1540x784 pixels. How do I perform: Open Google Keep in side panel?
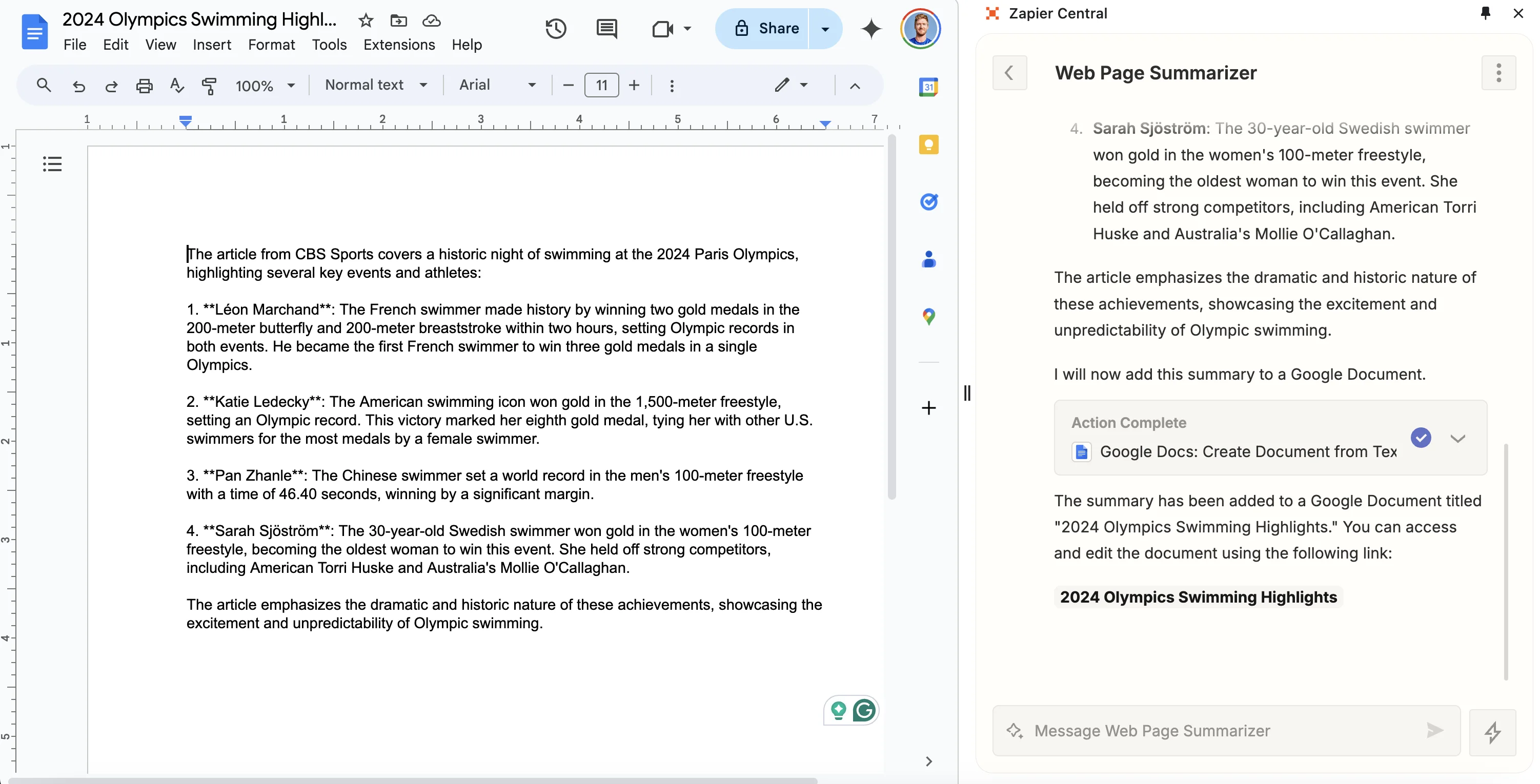coord(928,145)
